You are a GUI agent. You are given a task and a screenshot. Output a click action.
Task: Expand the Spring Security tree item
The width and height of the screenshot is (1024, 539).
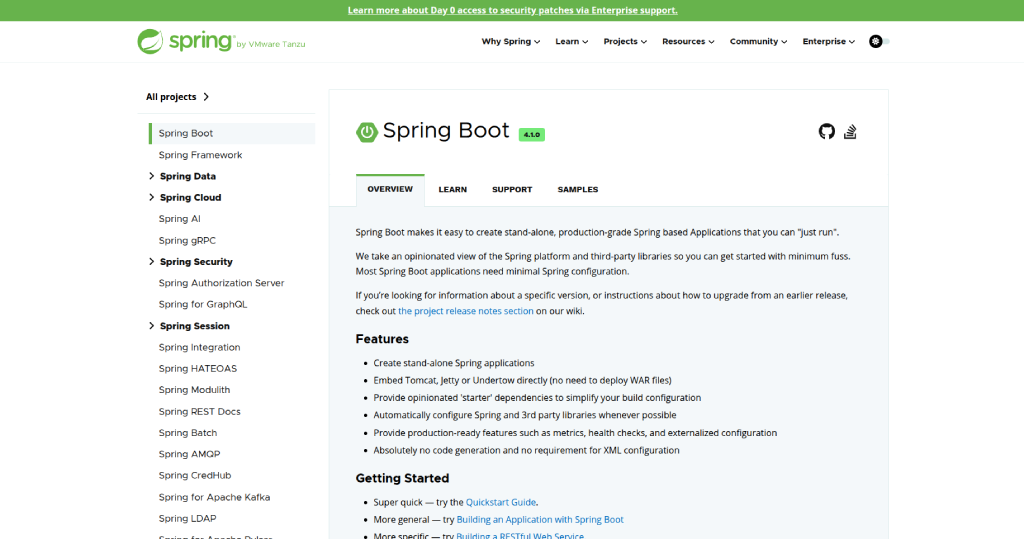point(152,261)
